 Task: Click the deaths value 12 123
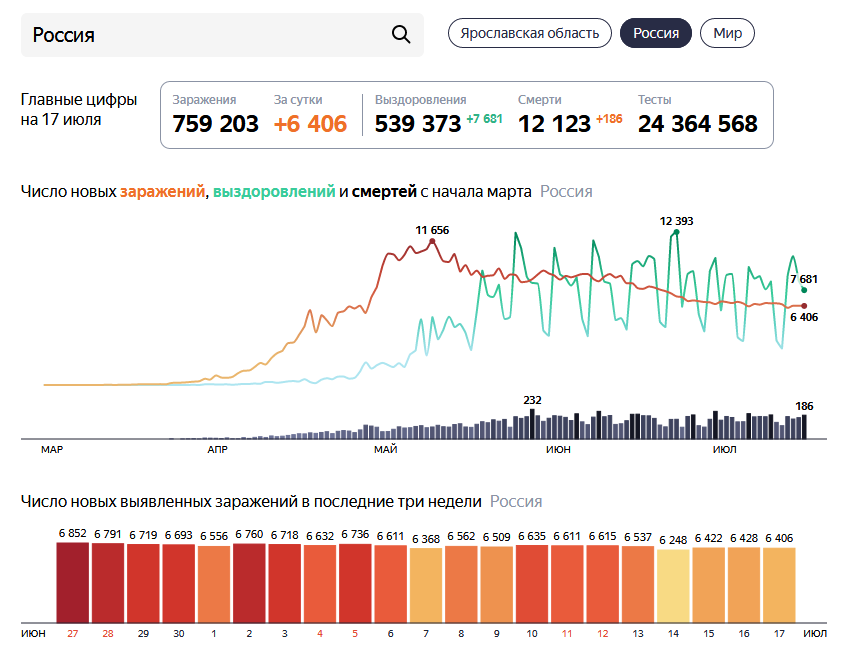coord(554,124)
